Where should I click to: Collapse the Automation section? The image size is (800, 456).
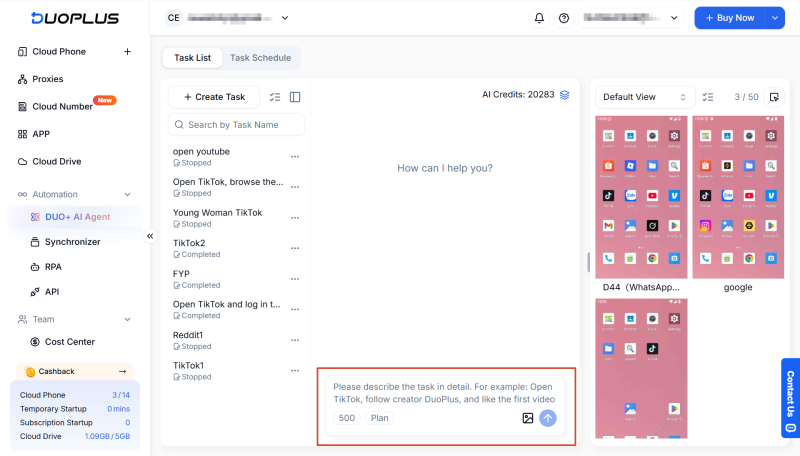[x=128, y=194]
